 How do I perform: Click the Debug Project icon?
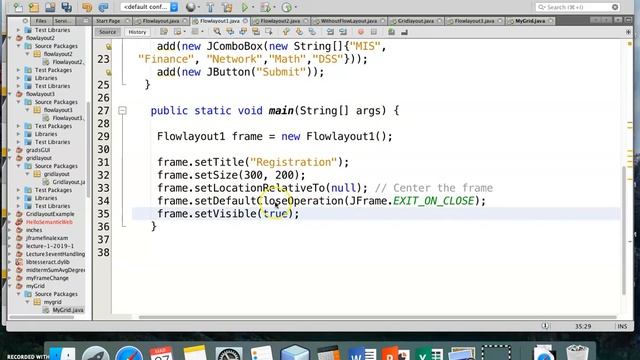265,7
